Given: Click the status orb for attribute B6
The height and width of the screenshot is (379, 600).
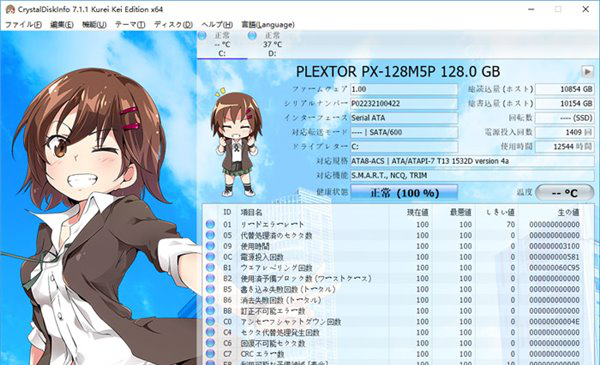Looking at the screenshot, I should pos(210,300).
